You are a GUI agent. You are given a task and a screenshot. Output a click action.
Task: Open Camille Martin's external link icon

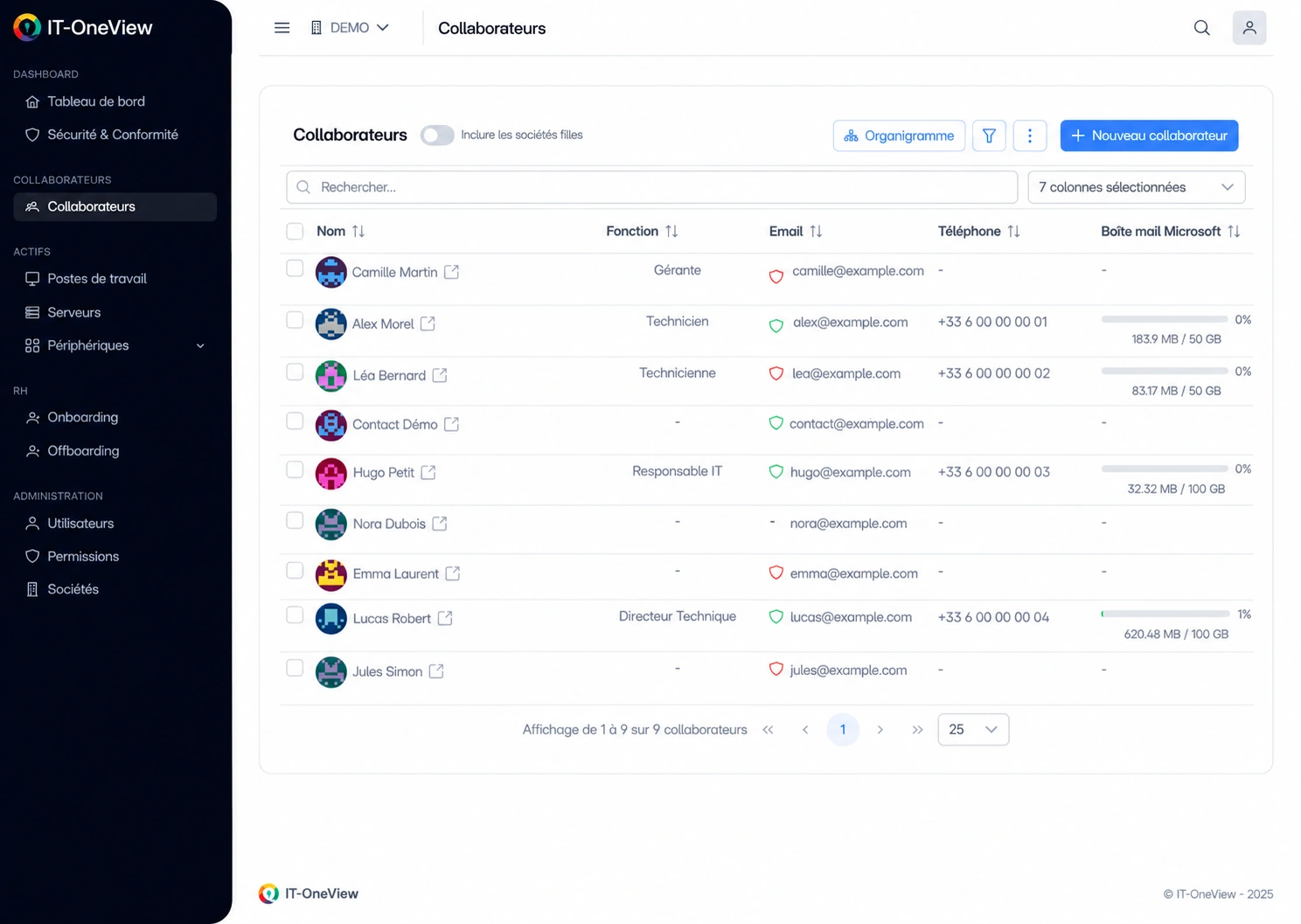pyautogui.click(x=451, y=272)
